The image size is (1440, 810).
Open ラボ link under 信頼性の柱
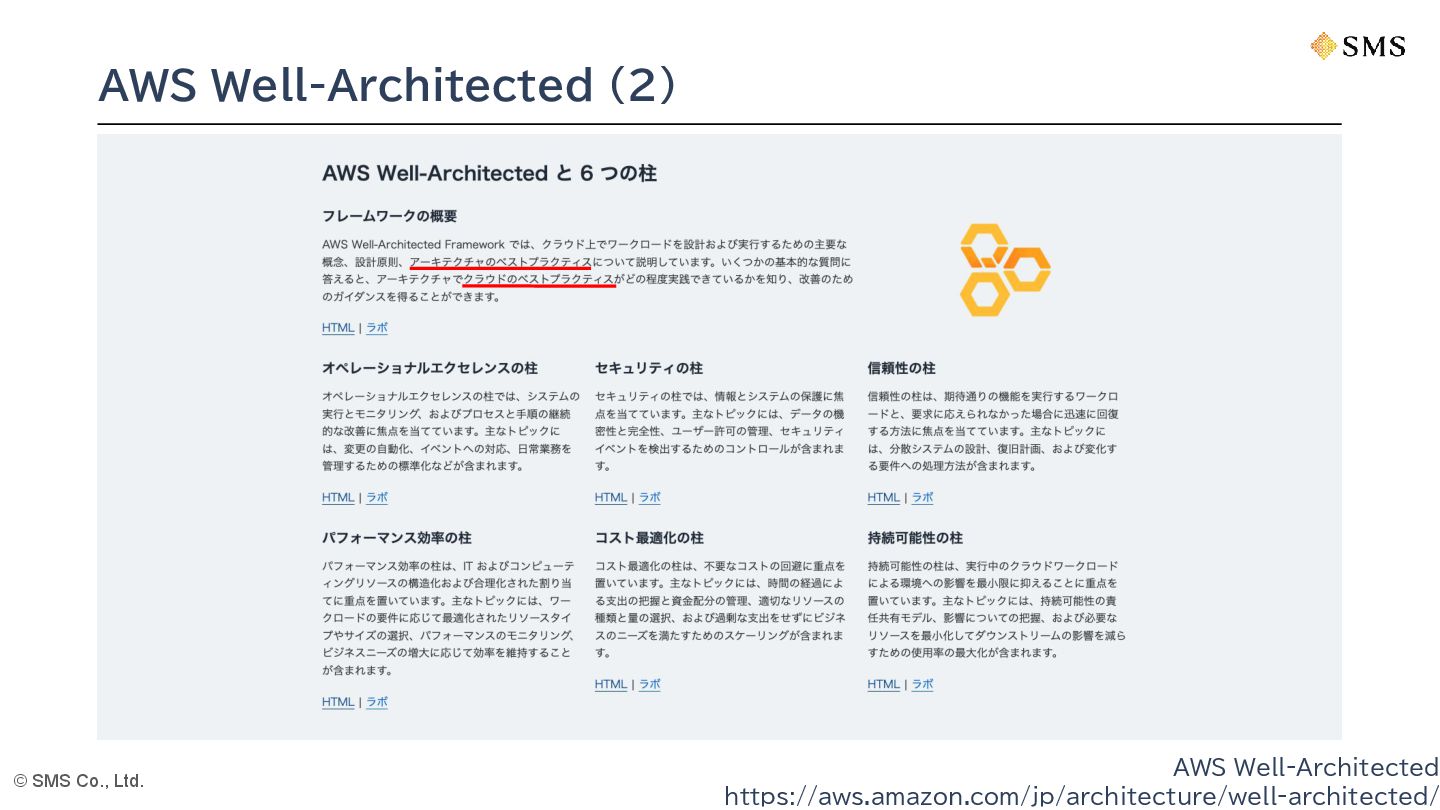[923, 498]
